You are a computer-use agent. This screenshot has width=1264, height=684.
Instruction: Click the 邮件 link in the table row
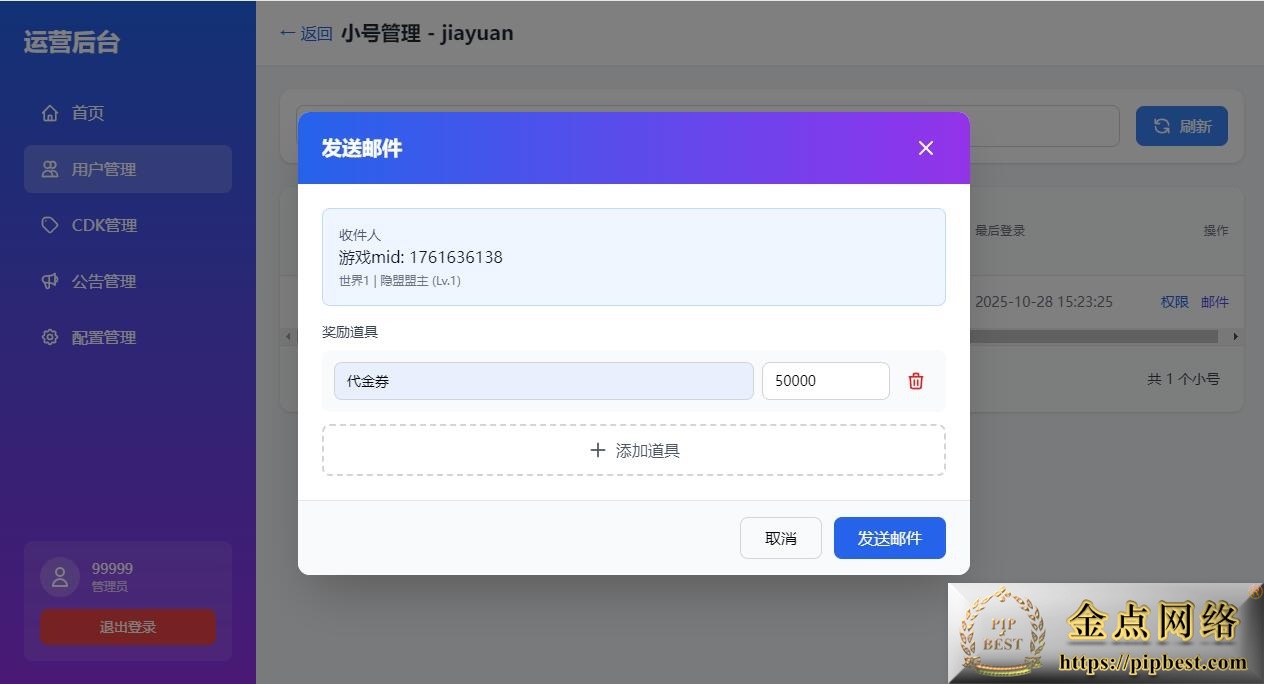point(1215,301)
